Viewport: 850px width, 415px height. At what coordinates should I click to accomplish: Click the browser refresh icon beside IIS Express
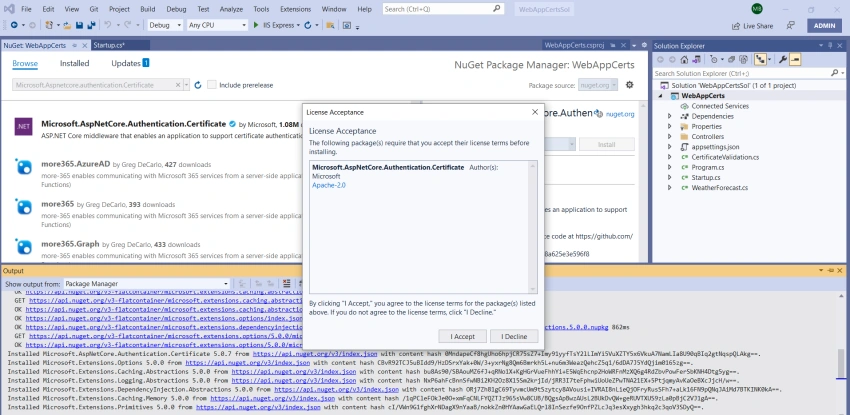pyautogui.click(x=308, y=25)
